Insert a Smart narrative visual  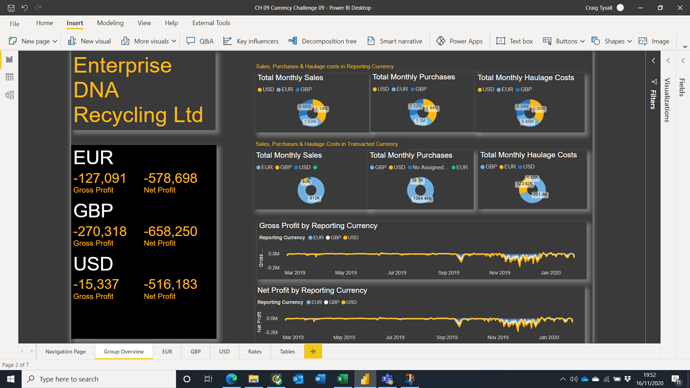pos(394,41)
